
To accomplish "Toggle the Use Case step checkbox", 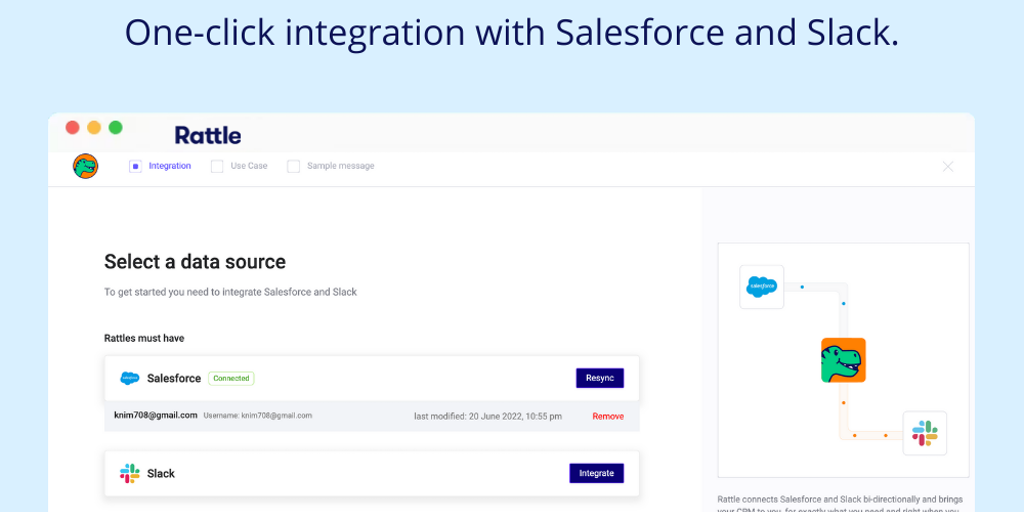I will tap(217, 166).
